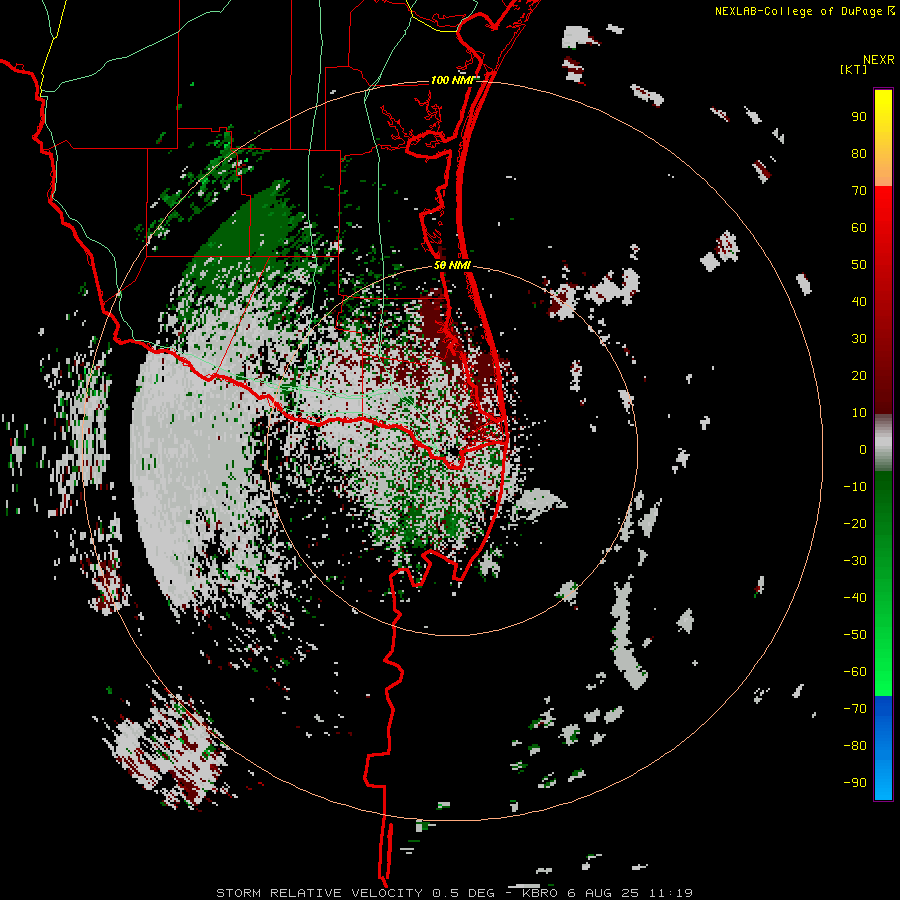Click the 70 value on velocity scale
This screenshot has width=900, height=900.
859,191
